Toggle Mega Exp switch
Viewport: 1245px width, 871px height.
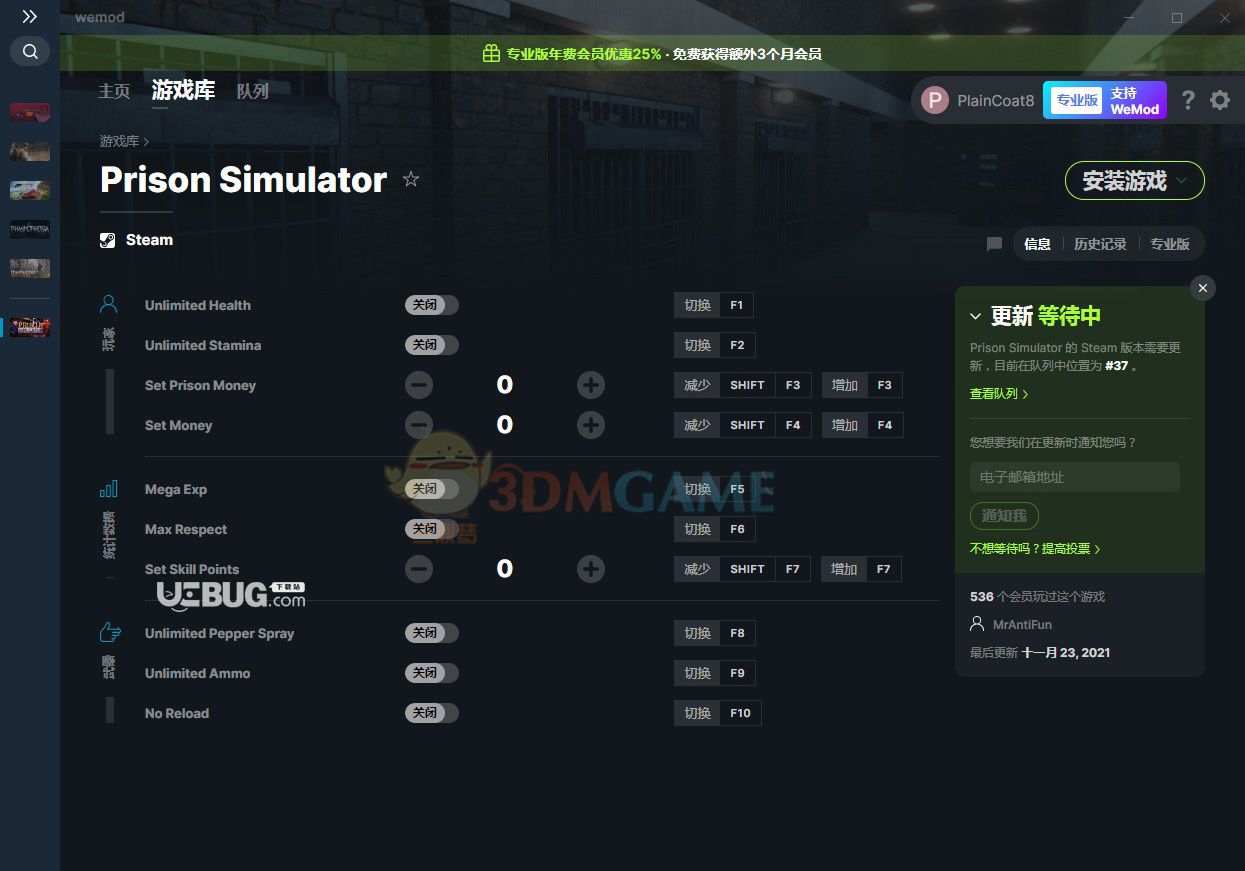click(432, 489)
